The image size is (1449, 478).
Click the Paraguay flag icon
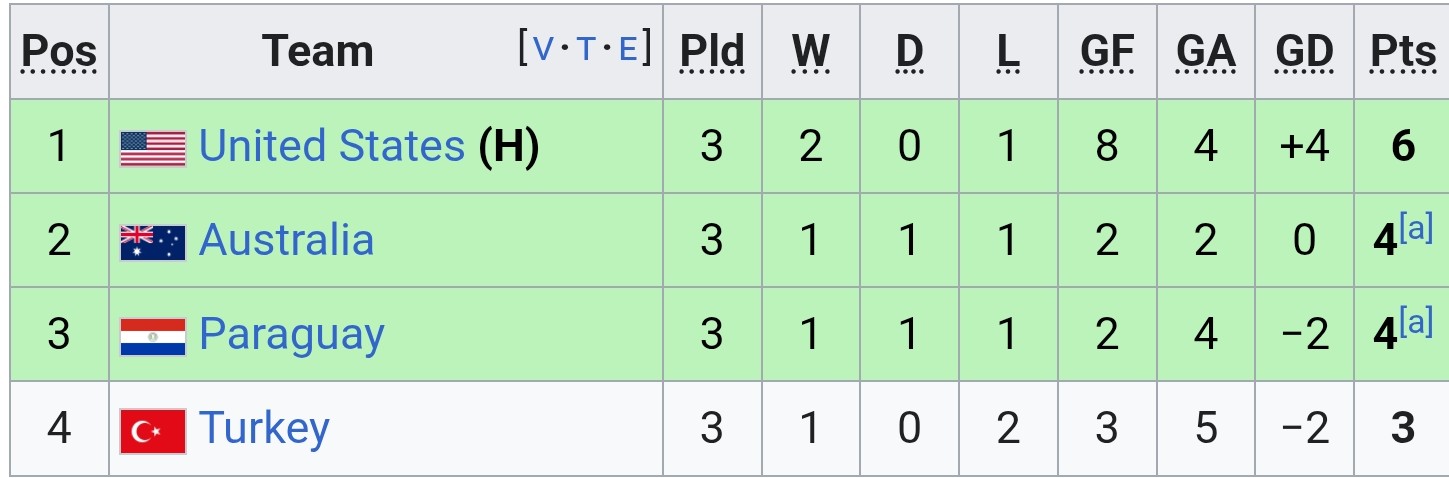tap(153, 337)
